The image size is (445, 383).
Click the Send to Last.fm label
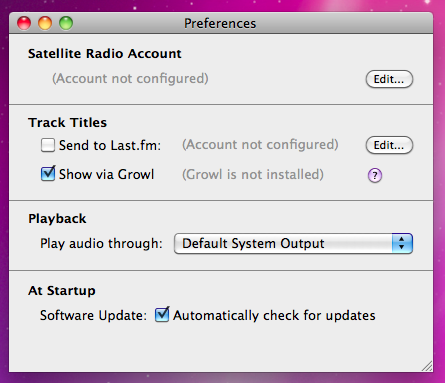pyautogui.click(x=110, y=146)
